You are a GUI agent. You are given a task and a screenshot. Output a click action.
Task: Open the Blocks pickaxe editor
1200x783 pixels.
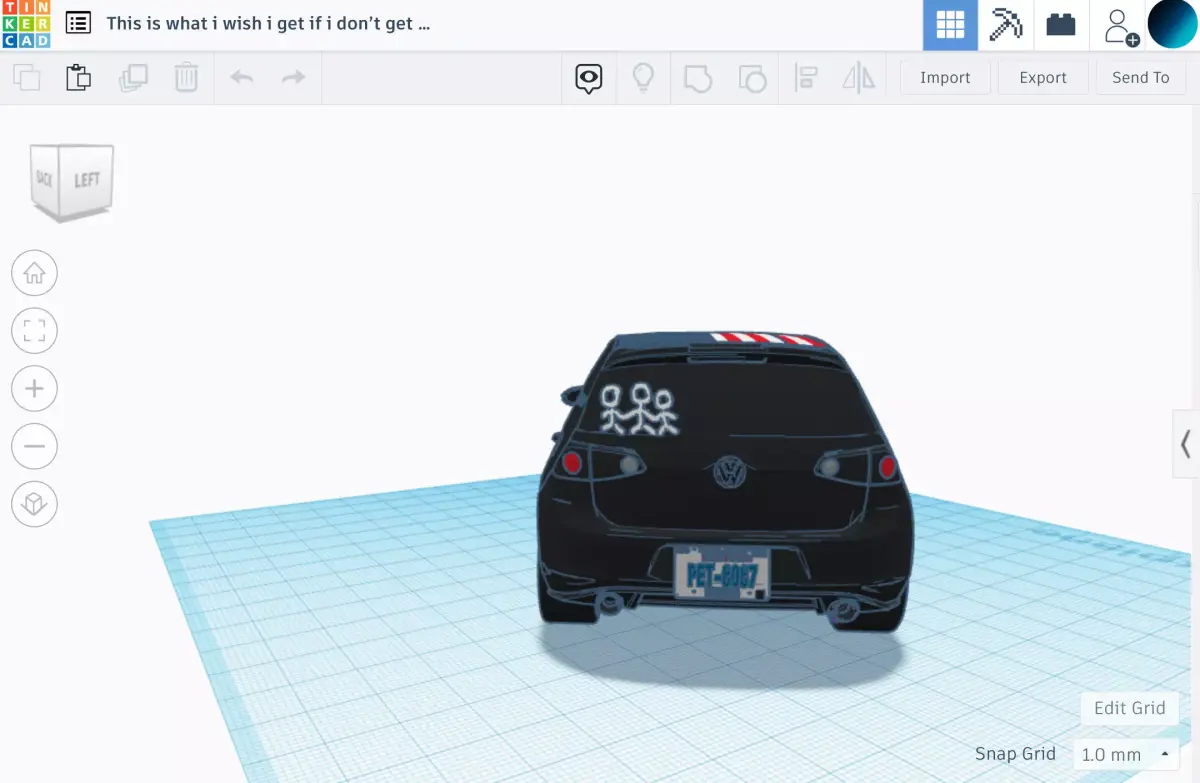coord(1005,25)
